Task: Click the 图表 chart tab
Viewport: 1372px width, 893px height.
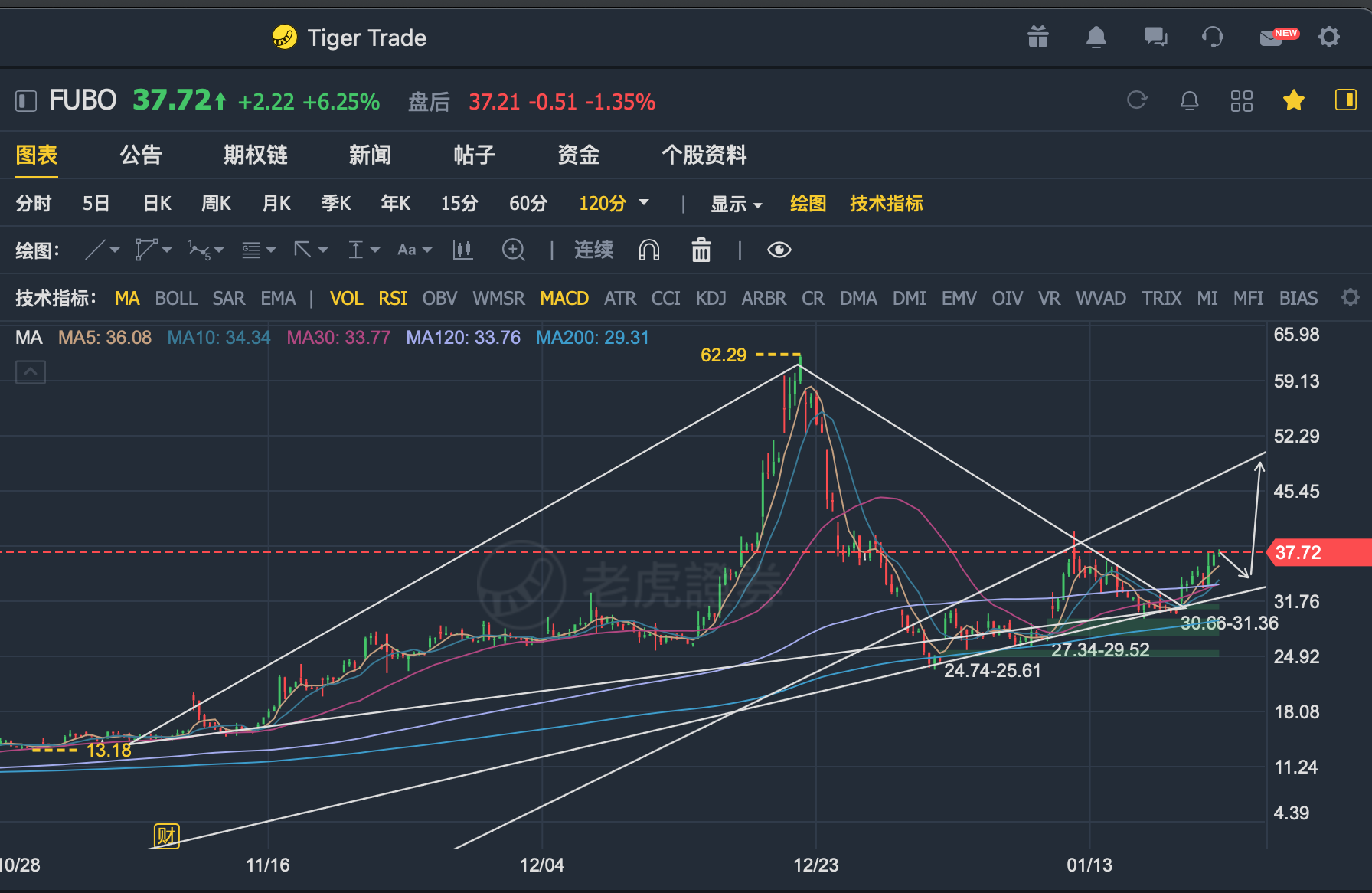Action: tap(37, 155)
